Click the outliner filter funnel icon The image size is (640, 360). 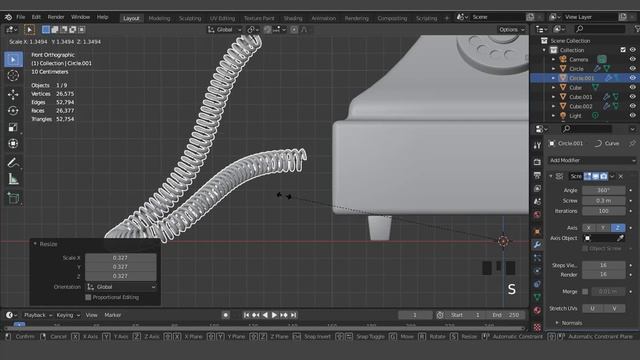637,29
